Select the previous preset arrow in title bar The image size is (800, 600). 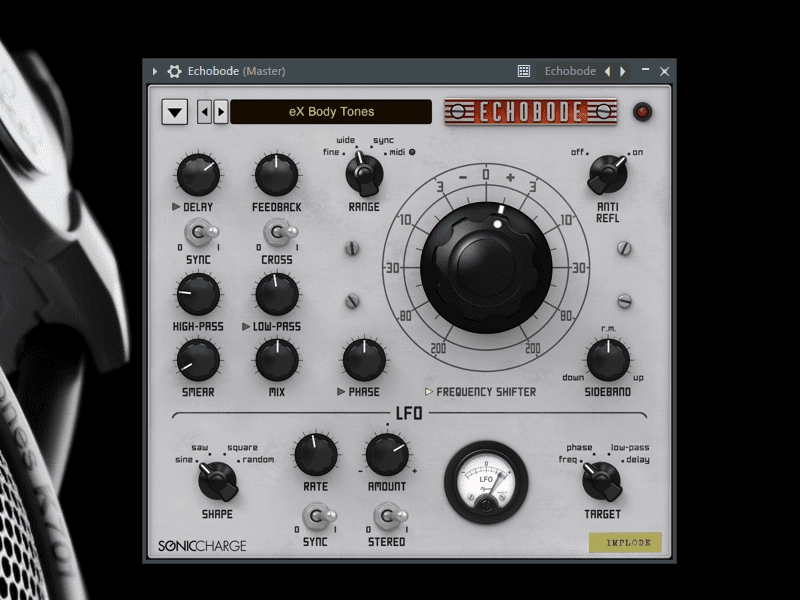point(607,71)
